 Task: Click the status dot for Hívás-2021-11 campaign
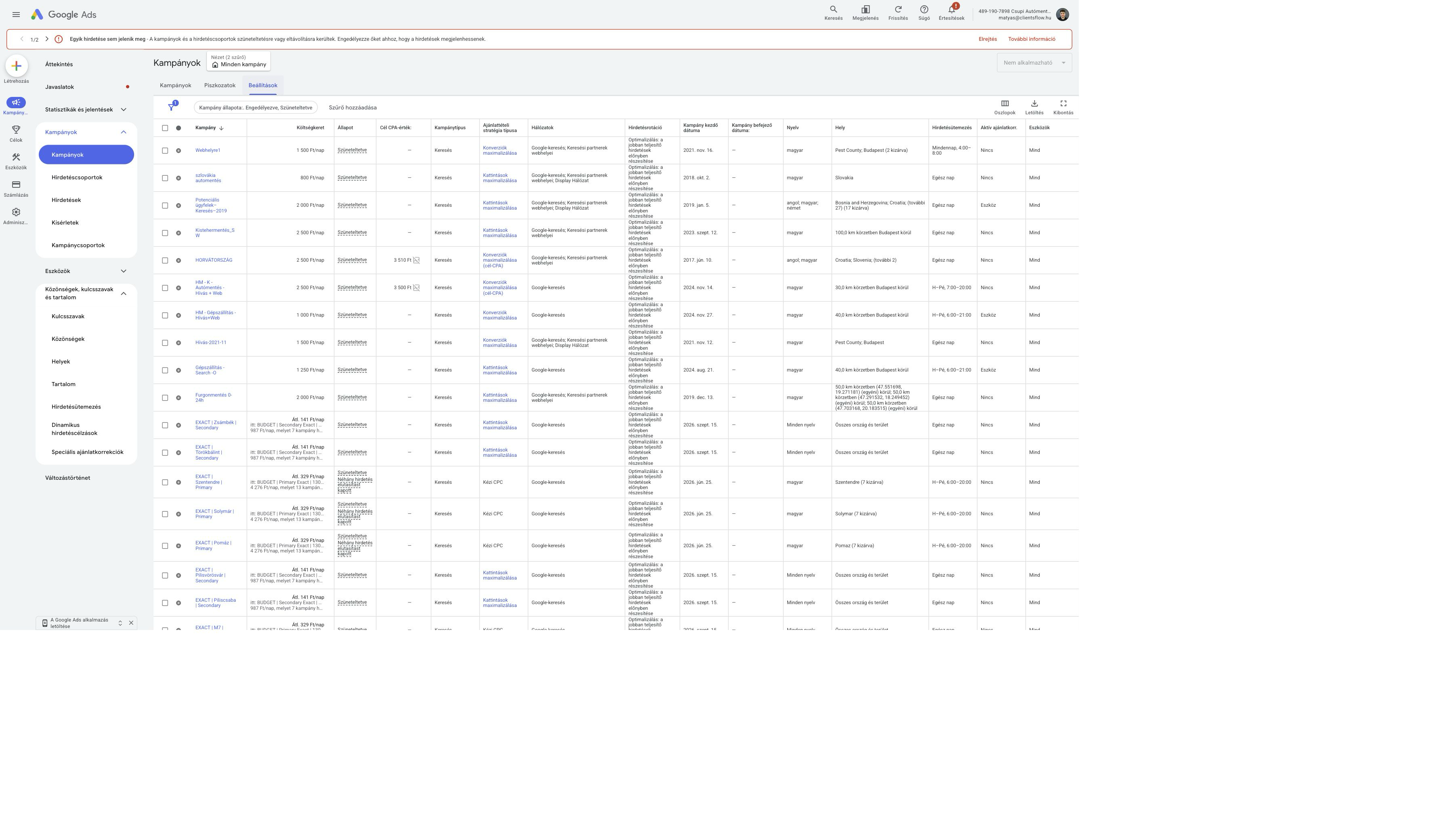tap(179, 343)
